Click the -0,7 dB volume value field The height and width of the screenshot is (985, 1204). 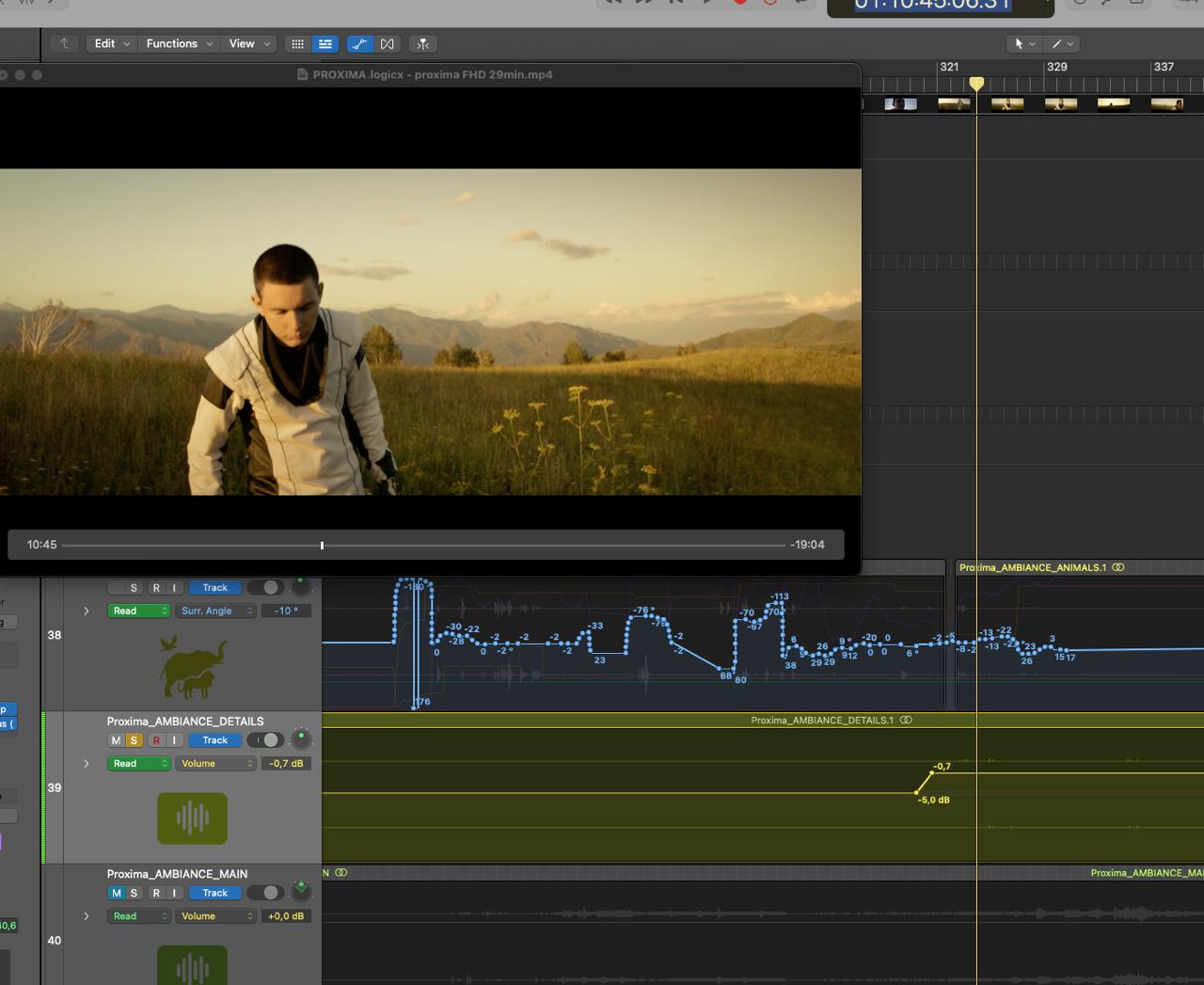[286, 763]
